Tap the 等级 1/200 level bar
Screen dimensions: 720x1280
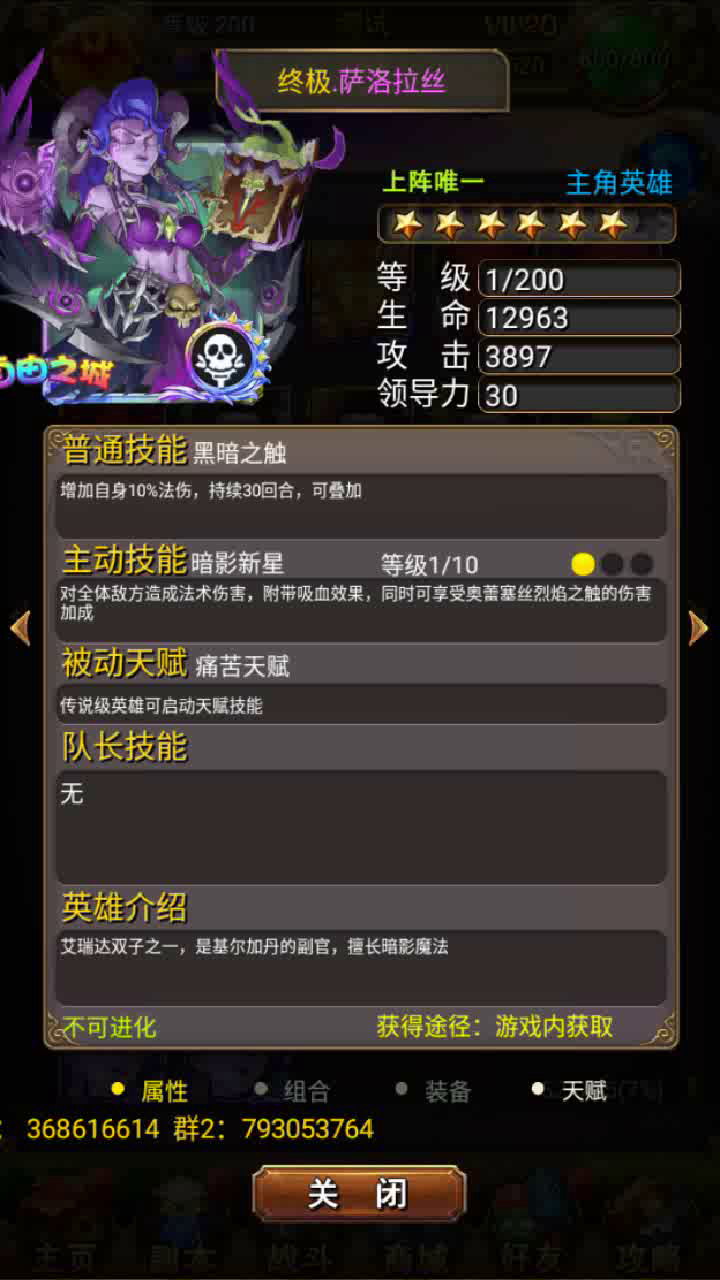click(x=579, y=279)
